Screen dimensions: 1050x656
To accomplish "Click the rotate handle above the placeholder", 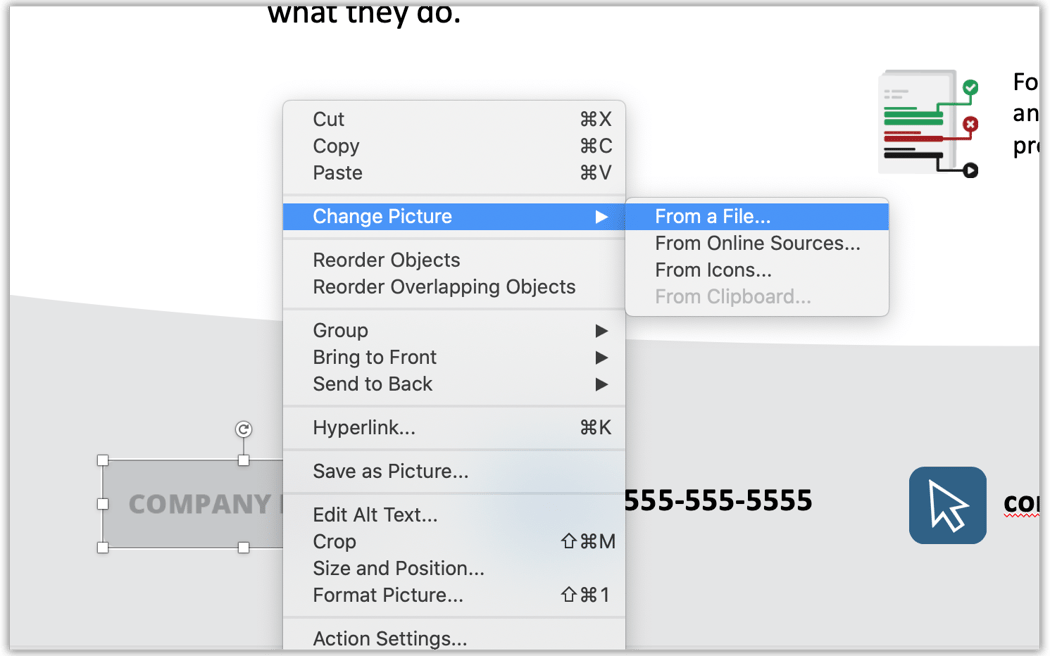I will (x=241, y=428).
